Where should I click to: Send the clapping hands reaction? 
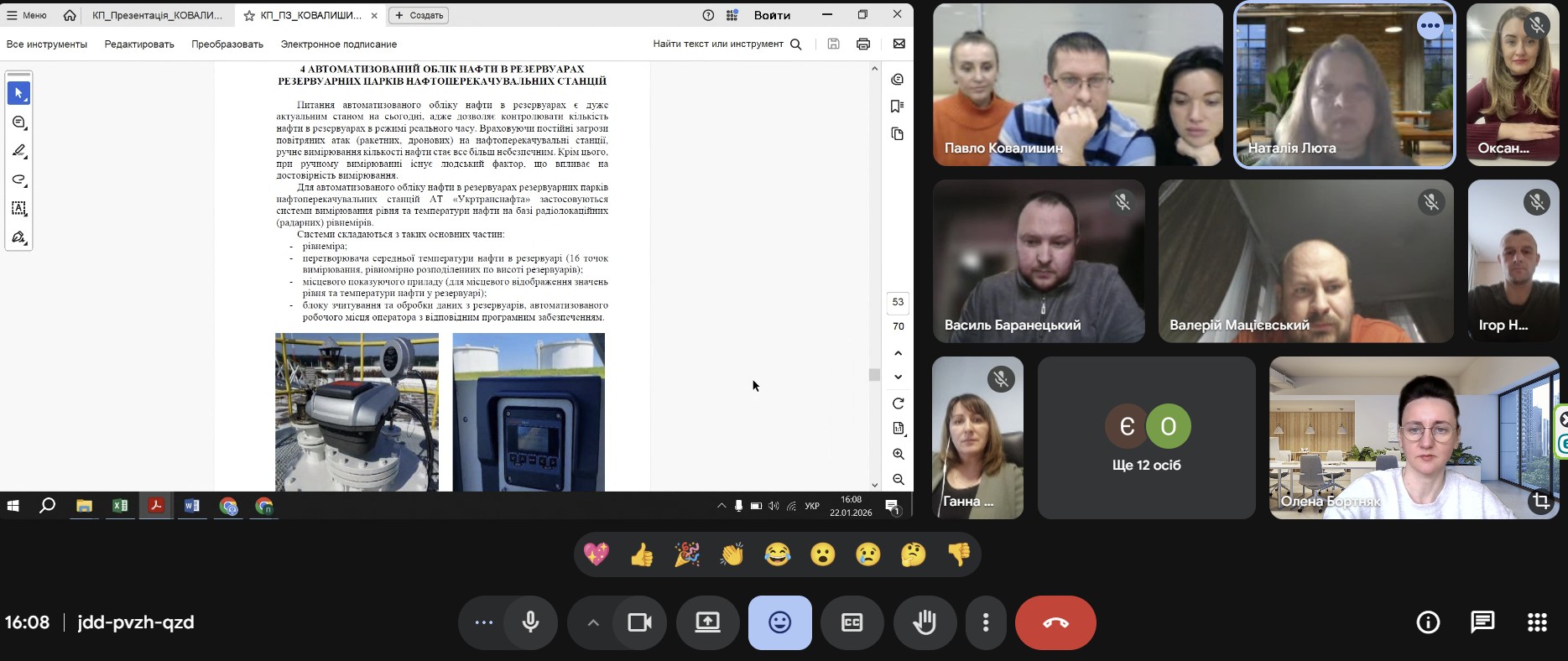click(x=732, y=554)
